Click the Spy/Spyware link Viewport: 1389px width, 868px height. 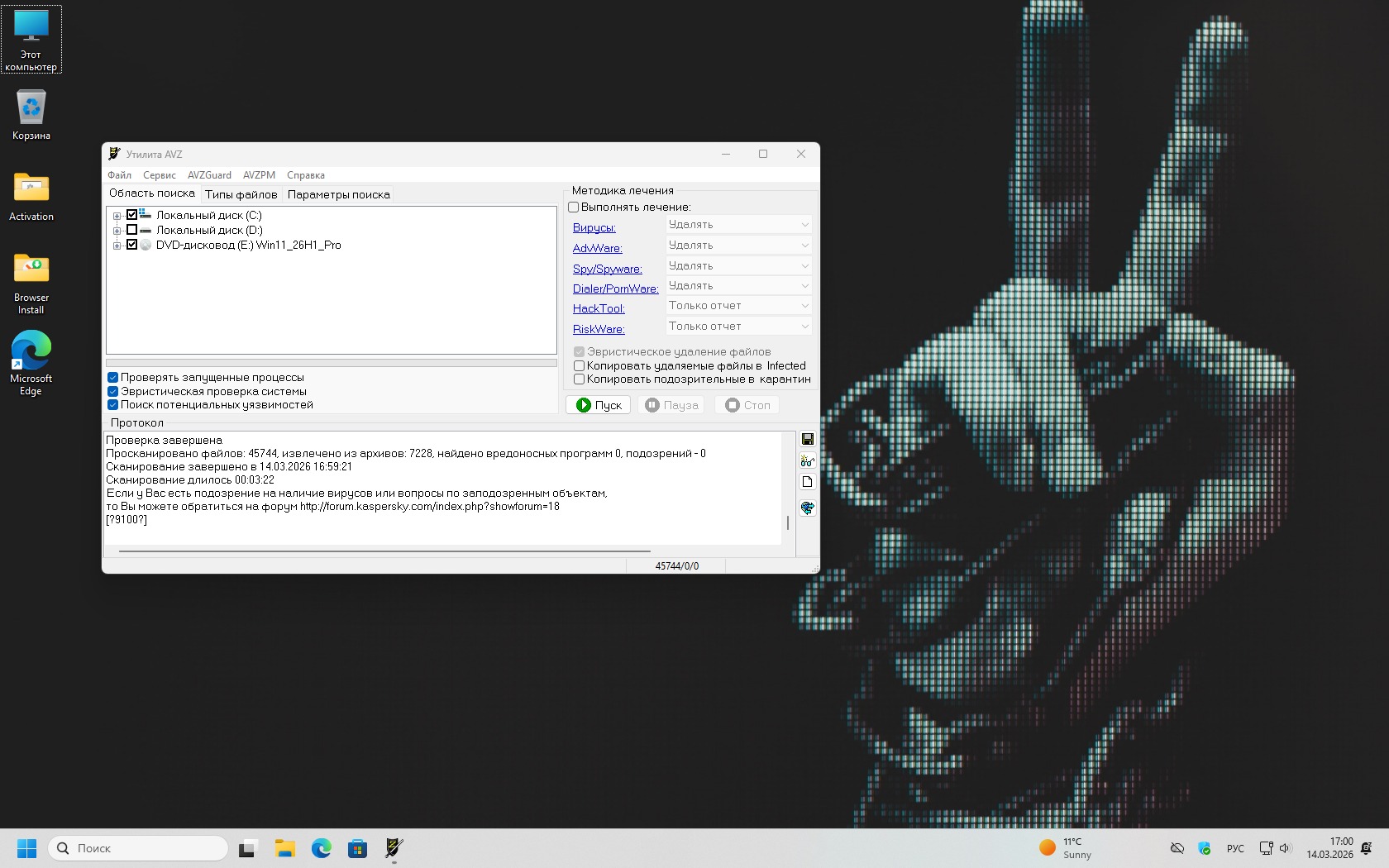tap(607, 269)
